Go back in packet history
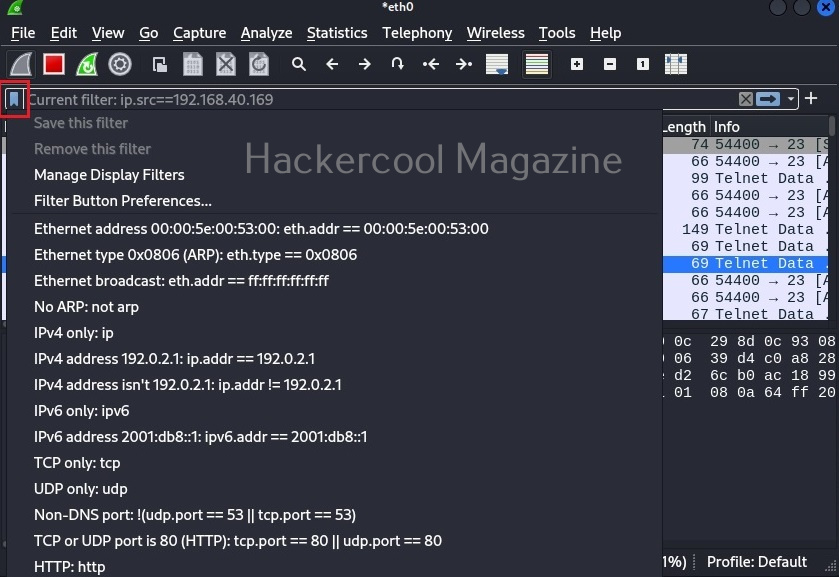 [x=332, y=65]
